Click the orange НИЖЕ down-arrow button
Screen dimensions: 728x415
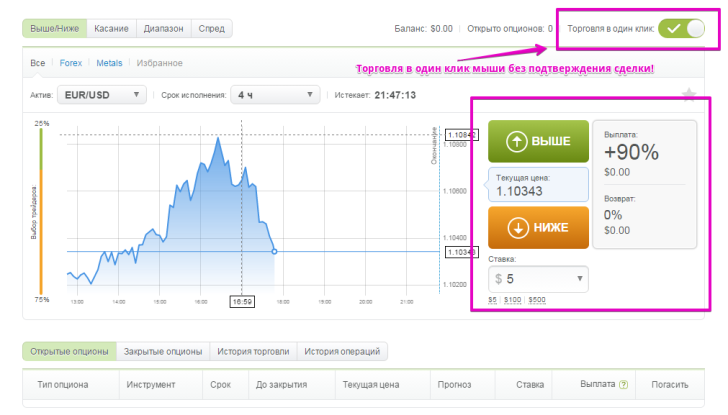tap(538, 227)
